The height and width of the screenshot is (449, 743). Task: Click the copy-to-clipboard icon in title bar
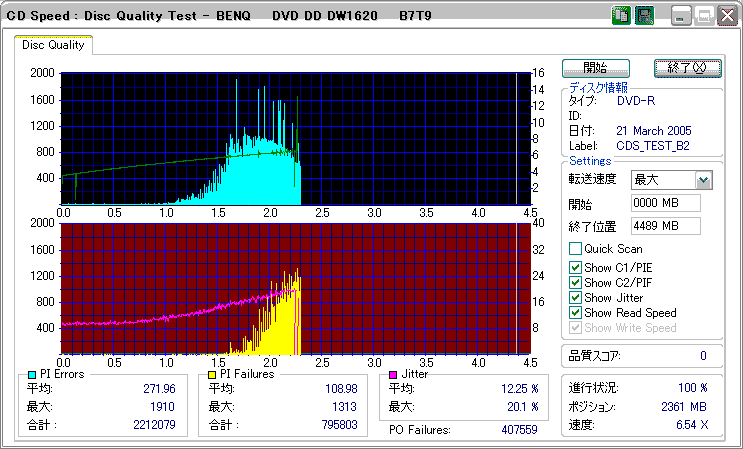pos(621,16)
